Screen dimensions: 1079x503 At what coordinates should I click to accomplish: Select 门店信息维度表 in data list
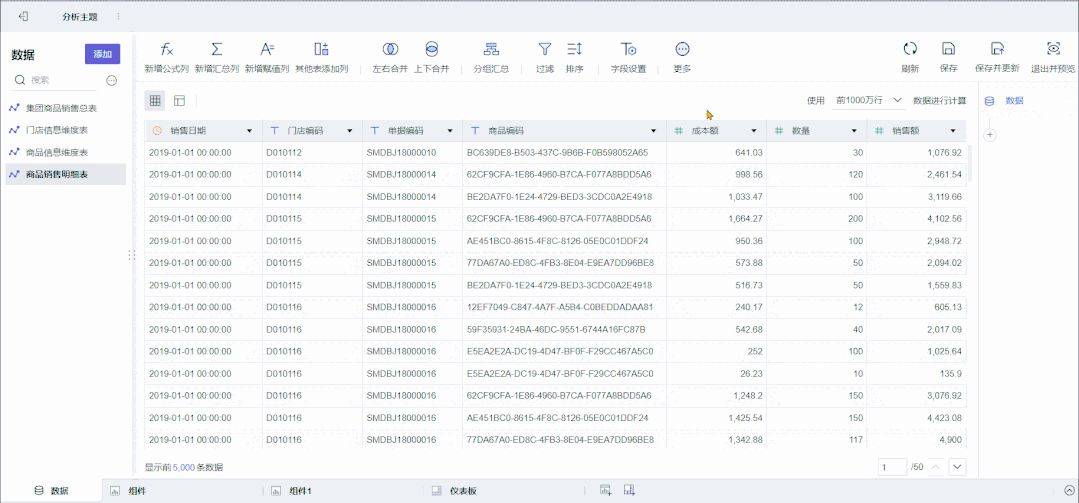[x=63, y=130]
